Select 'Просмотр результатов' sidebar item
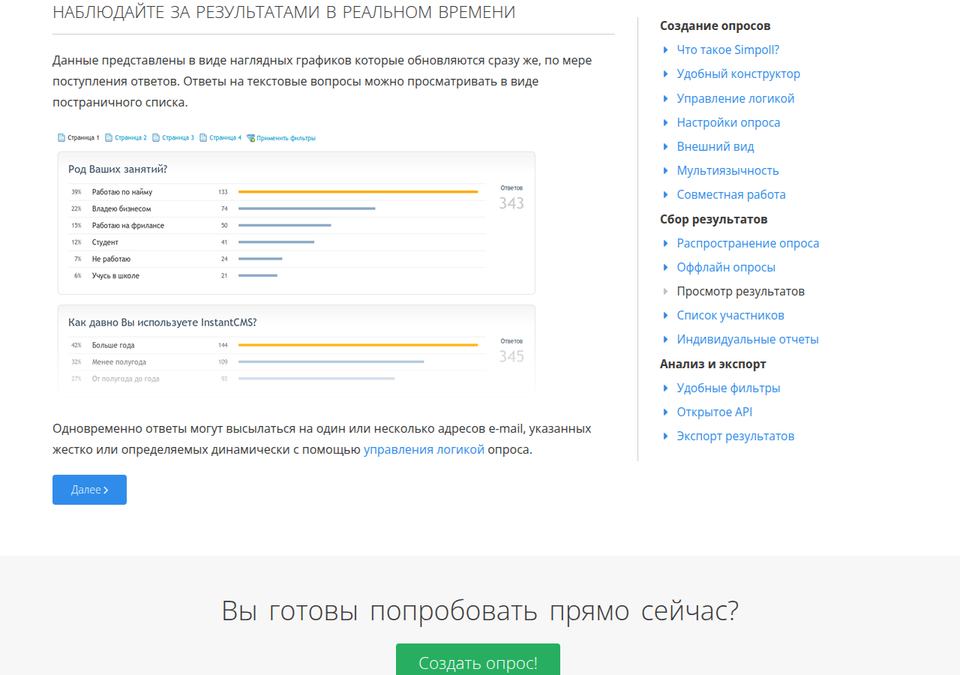Screen dimensions: 960x675 [740, 292]
